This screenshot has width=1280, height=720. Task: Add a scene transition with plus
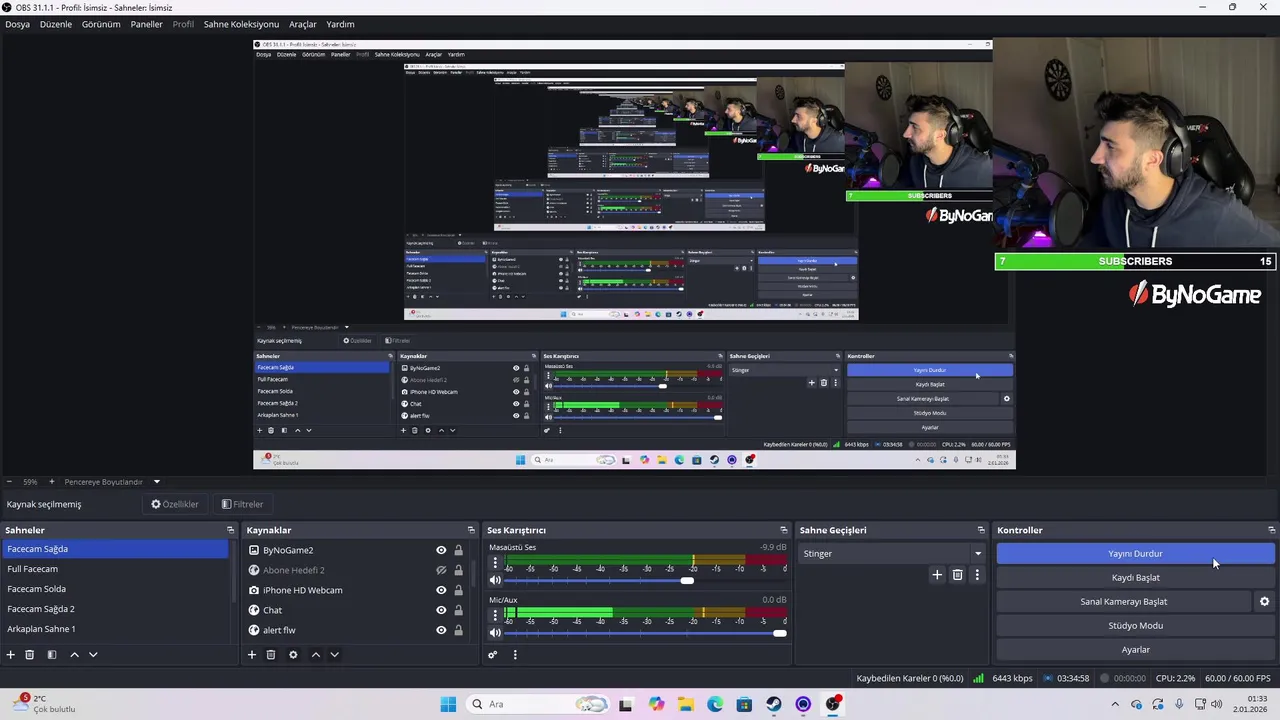[937, 575]
